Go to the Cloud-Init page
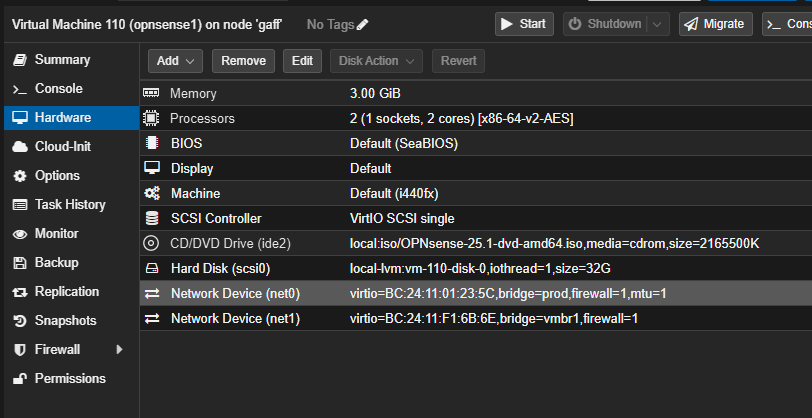The width and height of the screenshot is (812, 418). pyautogui.click(x=62, y=147)
